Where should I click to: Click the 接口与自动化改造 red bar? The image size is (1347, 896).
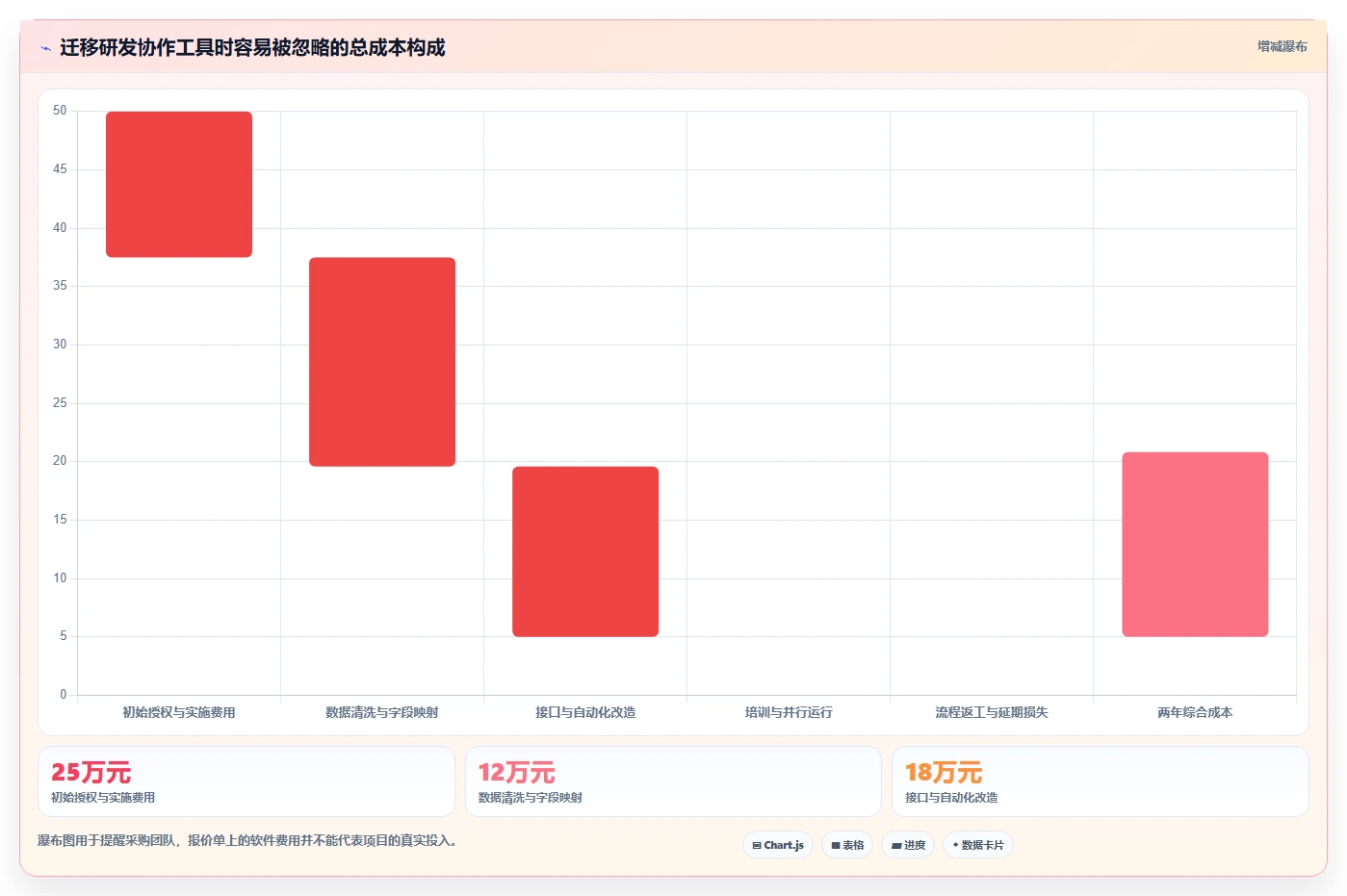585,551
